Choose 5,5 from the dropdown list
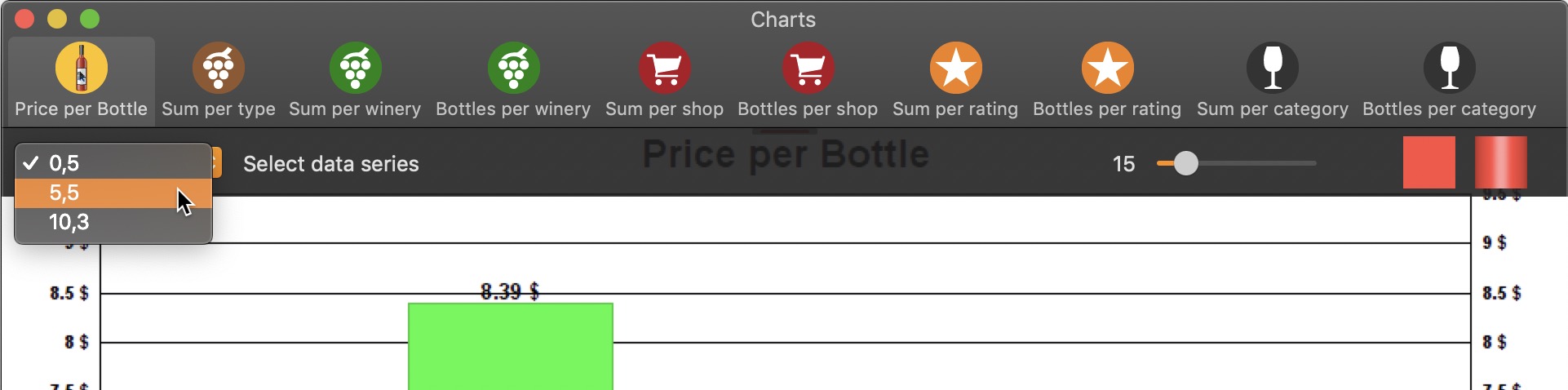Image resolution: width=1568 pixels, height=390 pixels. click(113, 193)
